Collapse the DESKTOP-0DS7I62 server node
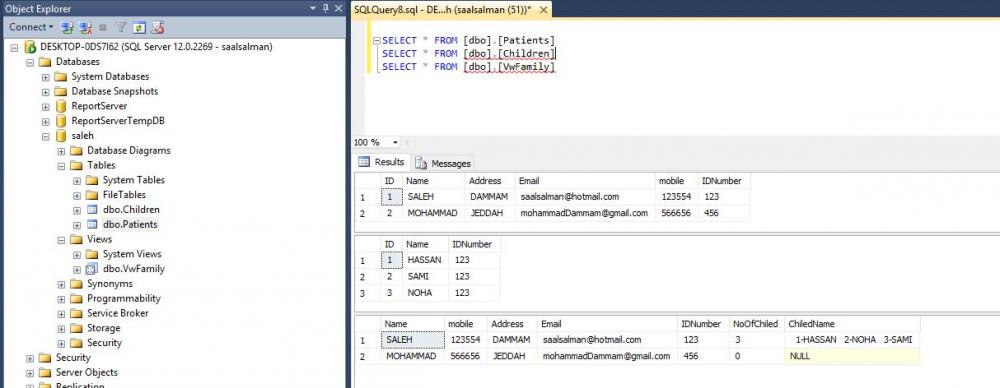Image resolution: width=1000 pixels, height=388 pixels. 14,47
